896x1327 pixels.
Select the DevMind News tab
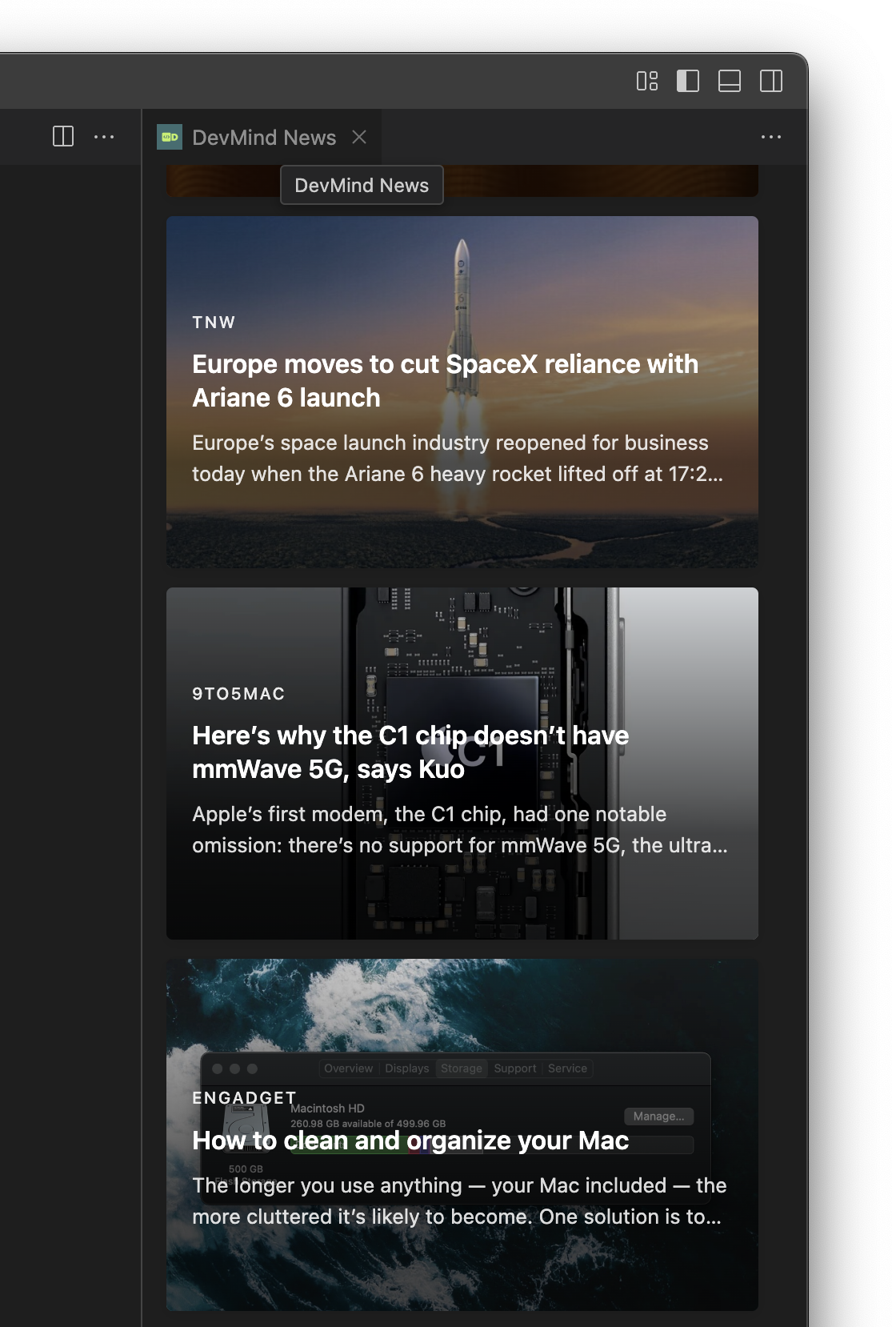262,138
